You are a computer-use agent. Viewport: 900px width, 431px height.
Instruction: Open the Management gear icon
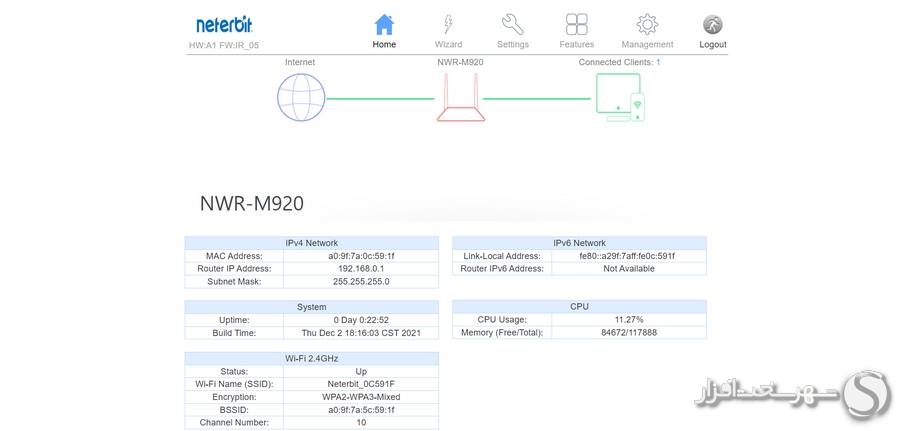(647, 25)
